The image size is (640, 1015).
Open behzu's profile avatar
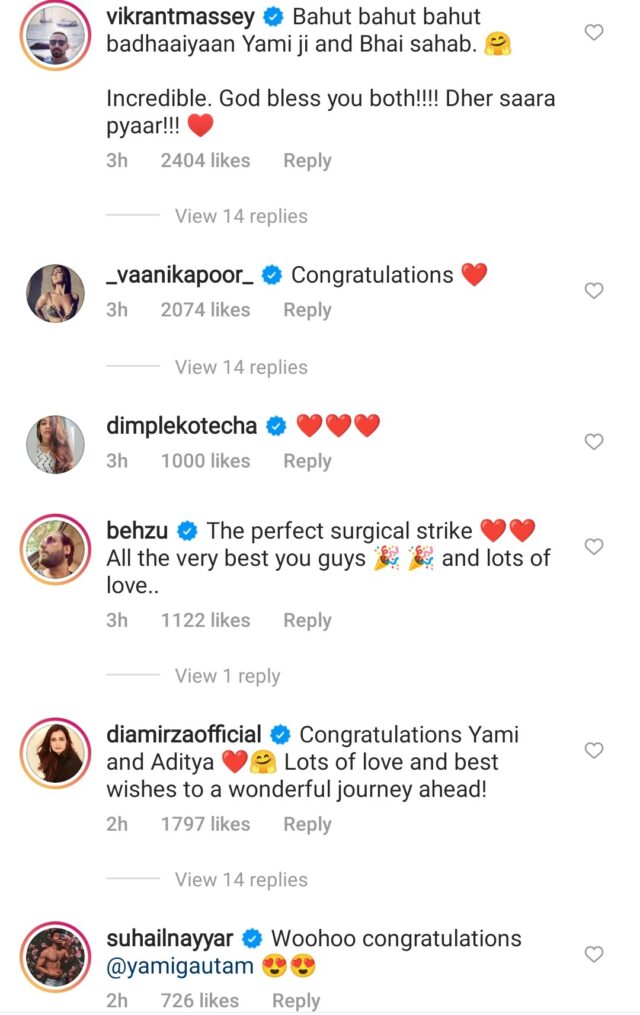coord(54,549)
